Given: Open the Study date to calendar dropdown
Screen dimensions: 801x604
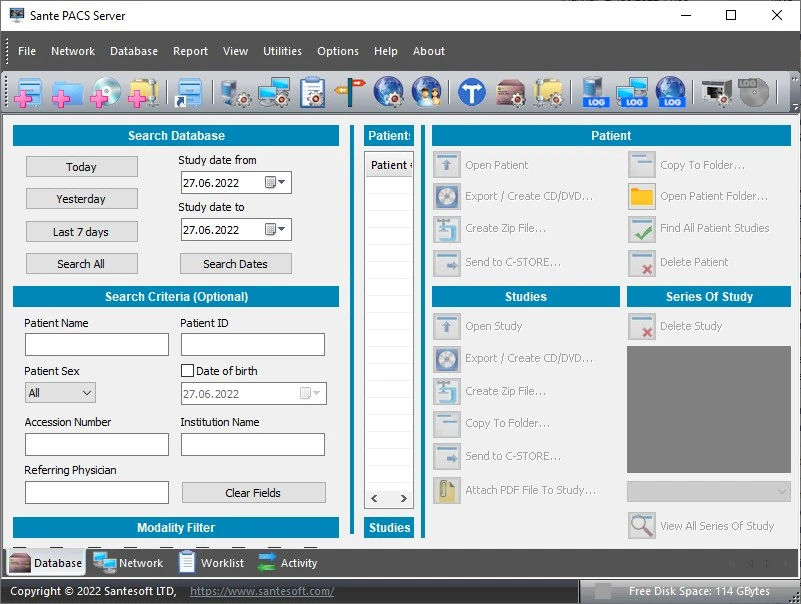Looking at the screenshot, I should pos(276,230).
